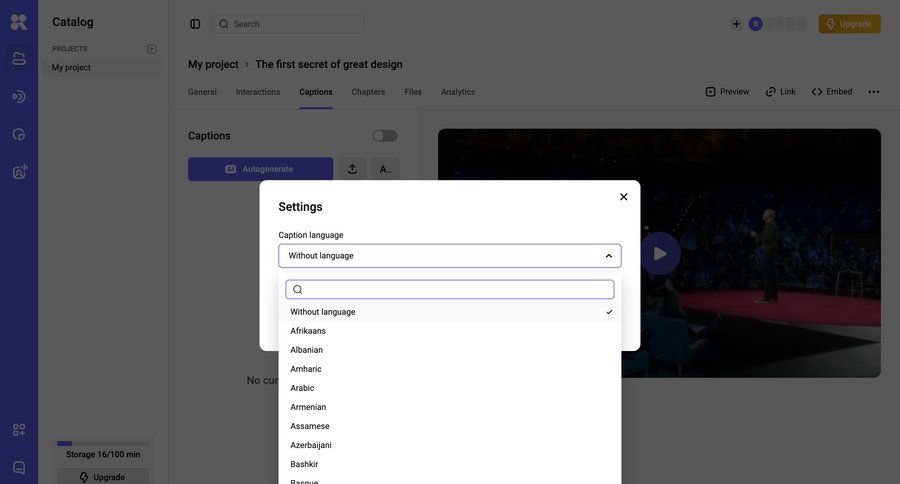
Task: Toggle the sidebar panel icon
Action: 195,24
